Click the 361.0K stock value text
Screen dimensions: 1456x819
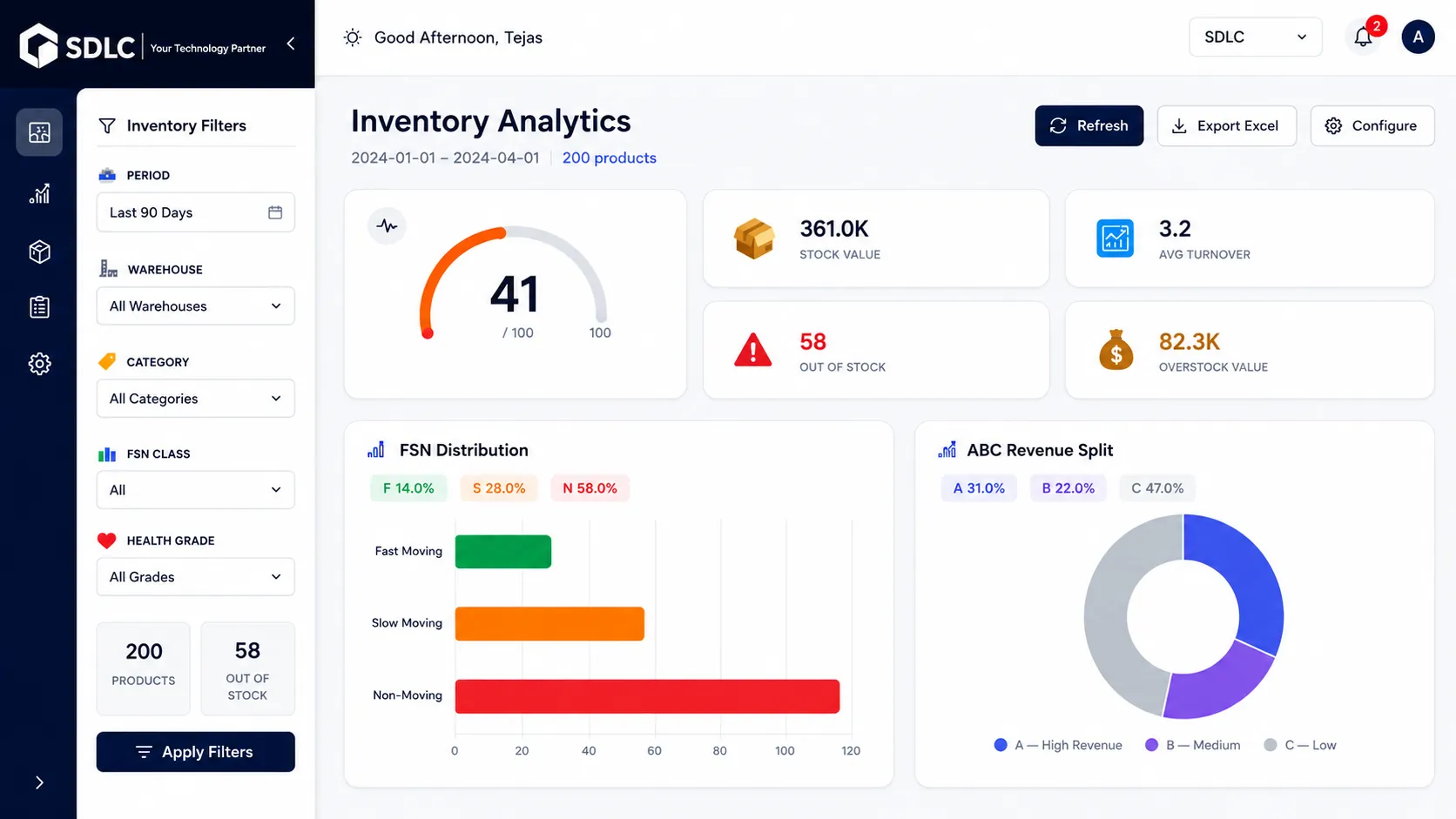834,229
